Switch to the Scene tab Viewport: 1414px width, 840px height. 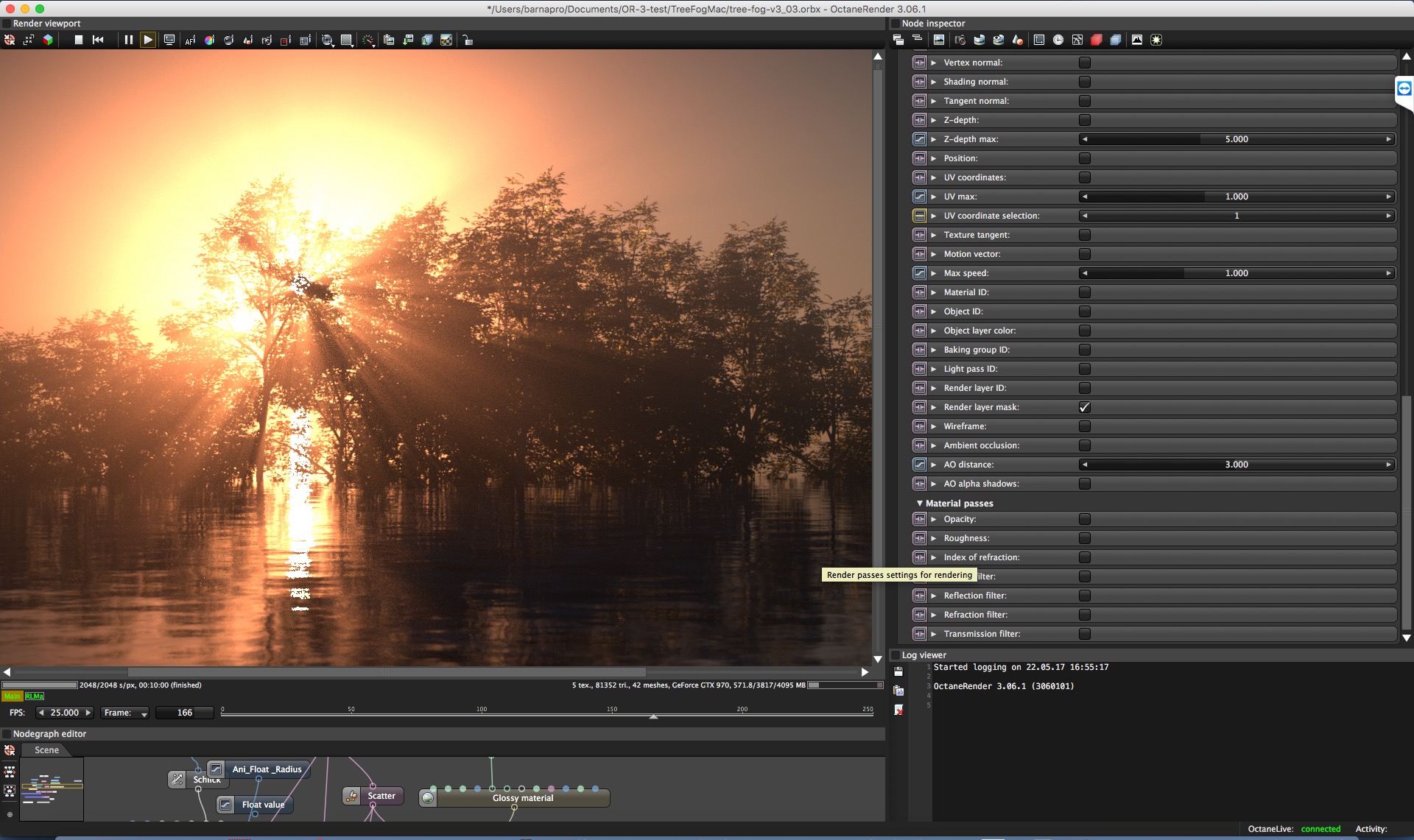click(x=46, y=750)
